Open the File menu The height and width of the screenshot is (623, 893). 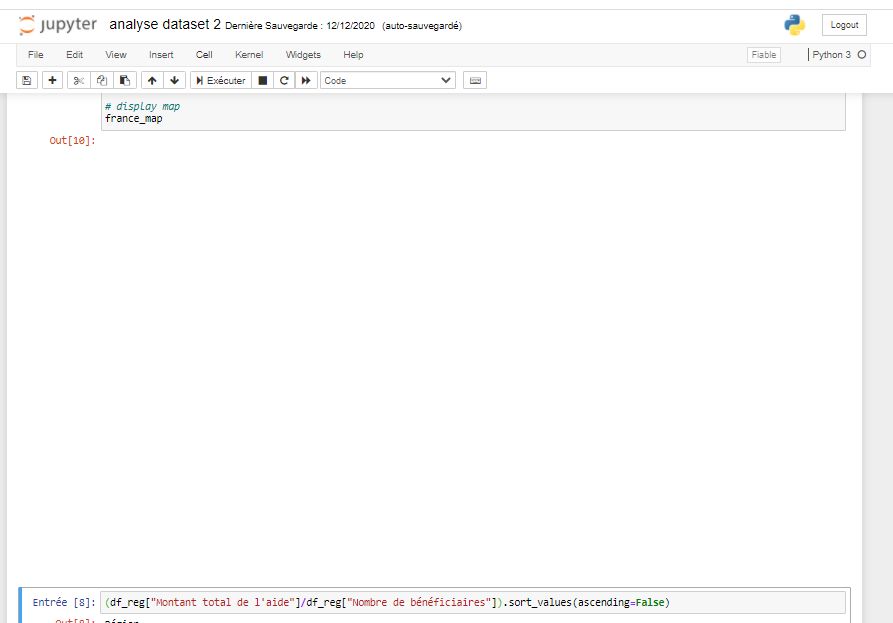coord(35,55)
